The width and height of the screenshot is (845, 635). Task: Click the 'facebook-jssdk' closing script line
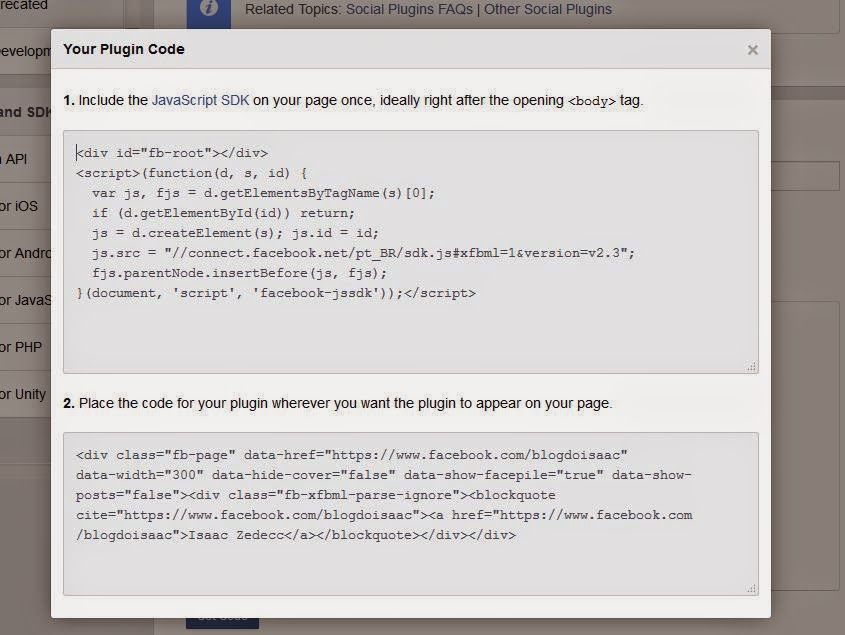click(276, 293)
